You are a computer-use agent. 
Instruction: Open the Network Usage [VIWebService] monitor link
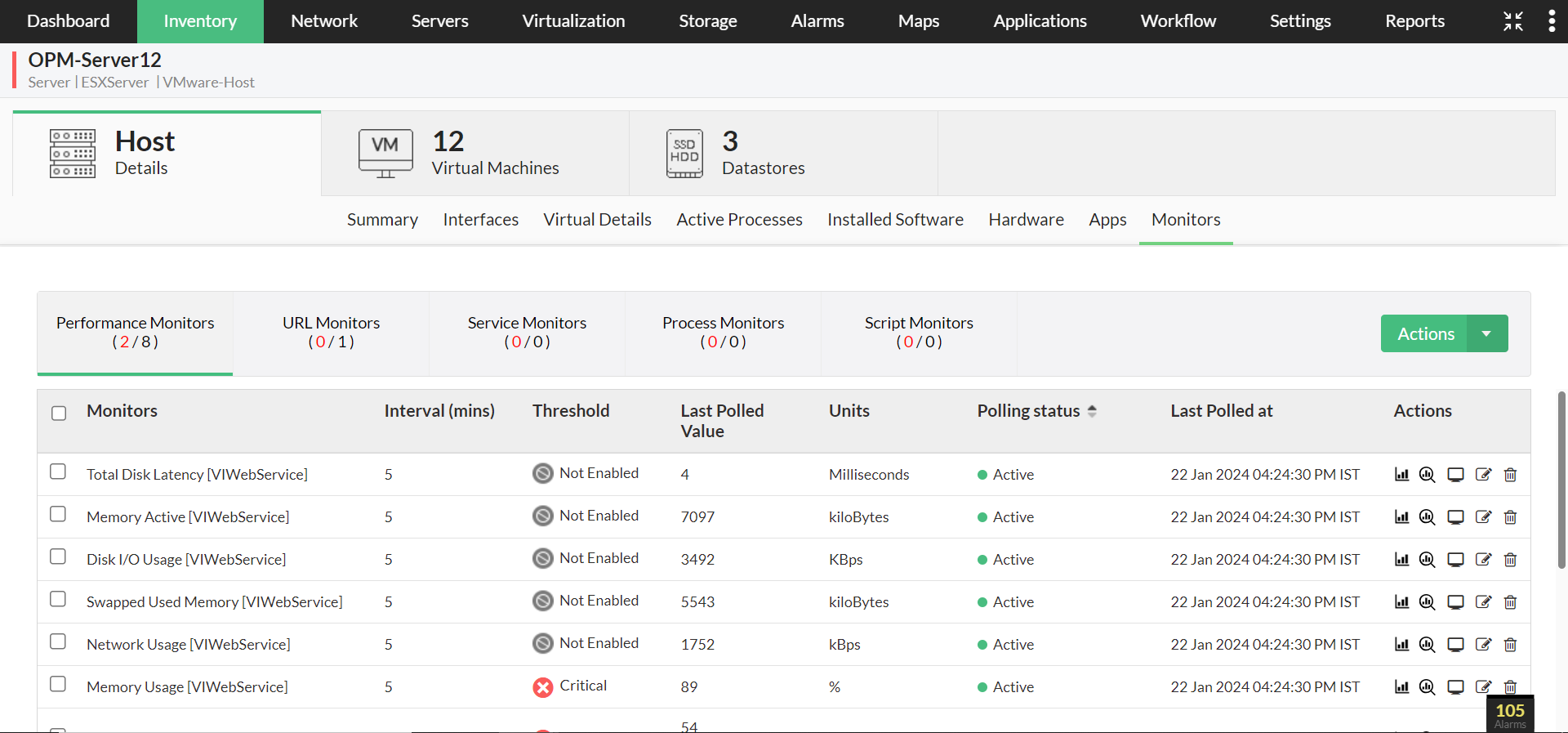click(188, 645)
